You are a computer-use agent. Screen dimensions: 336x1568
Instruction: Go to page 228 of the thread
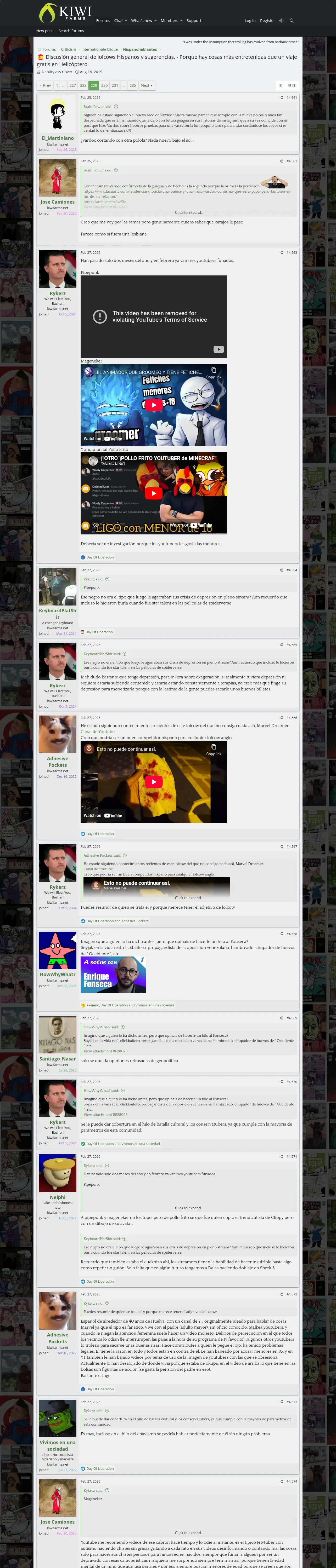tap(83, 85)
